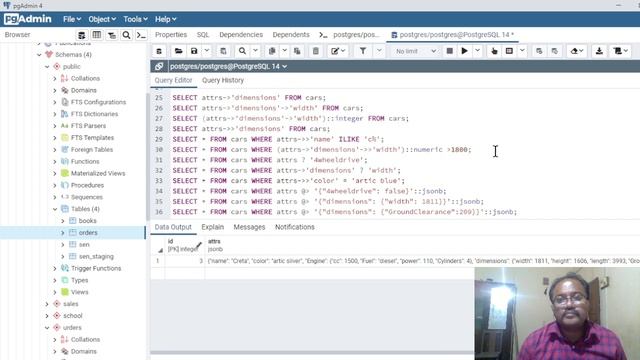Click Browser query tool icon
Image resolution: width=640 pixels, height=360 pixels.
coord(82,35)
